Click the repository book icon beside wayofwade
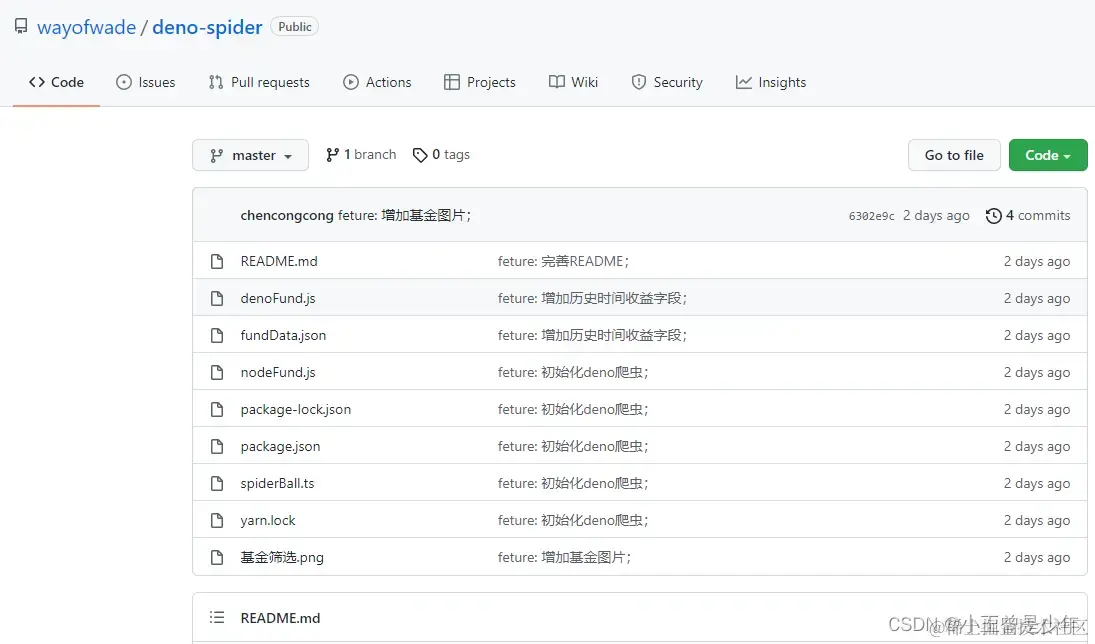The width and height of the screenshot is (1095, 644). click(x=21, y=27)
